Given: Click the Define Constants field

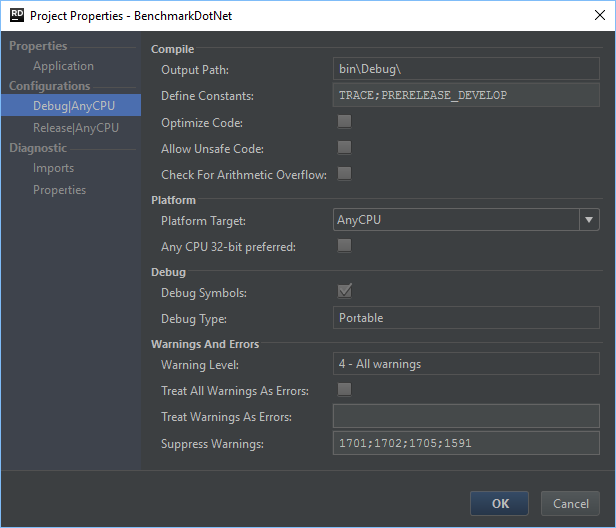Looking at the screenshot, I should [x=466, y=95].
